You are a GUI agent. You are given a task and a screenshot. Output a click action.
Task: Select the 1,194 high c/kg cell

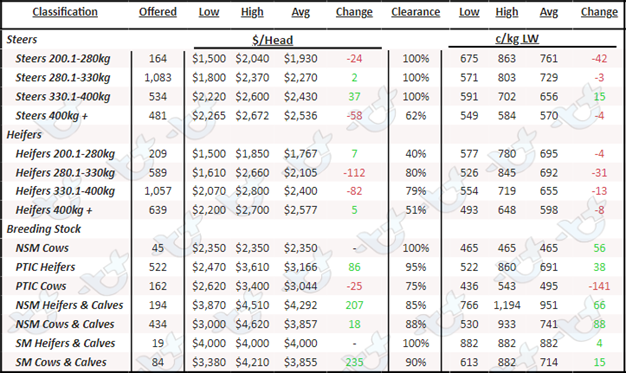click(507, 306)
